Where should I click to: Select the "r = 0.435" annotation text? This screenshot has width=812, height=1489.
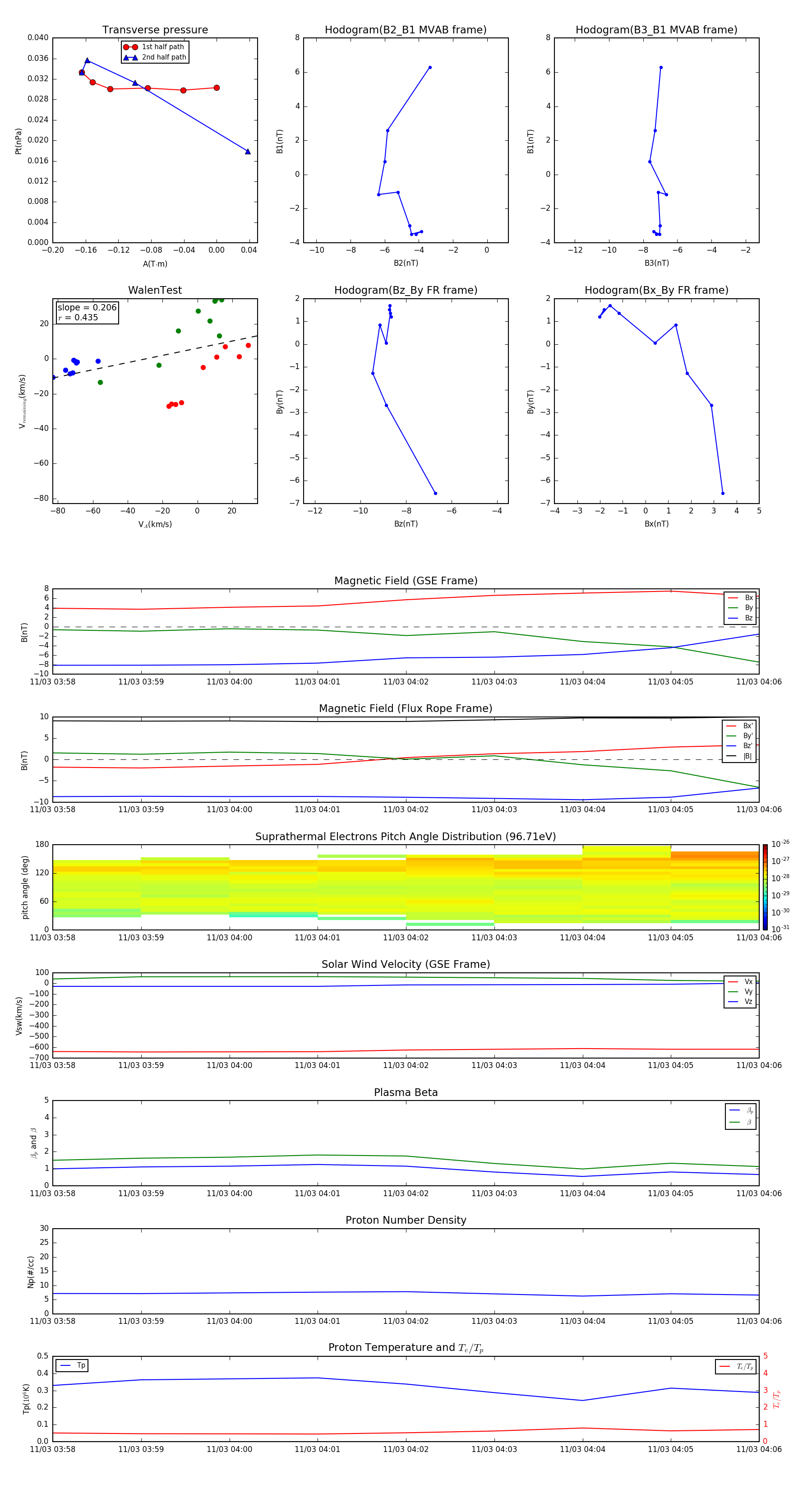[78, 317]
